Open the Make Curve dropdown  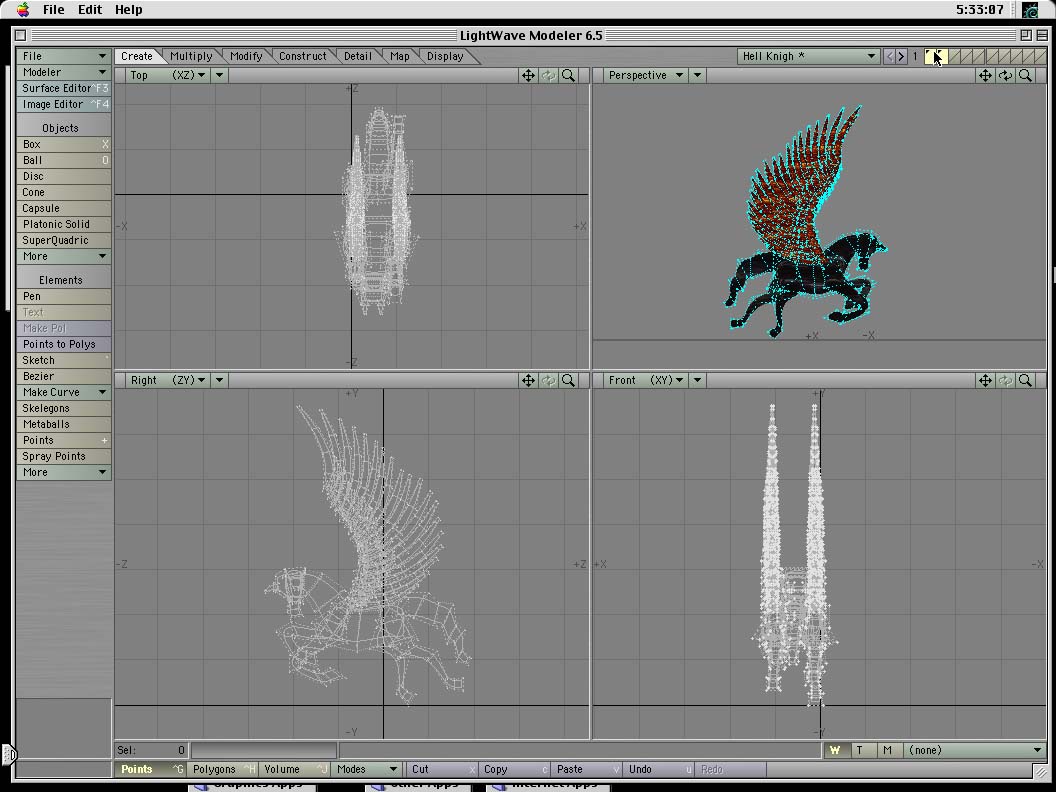[64, 392]
